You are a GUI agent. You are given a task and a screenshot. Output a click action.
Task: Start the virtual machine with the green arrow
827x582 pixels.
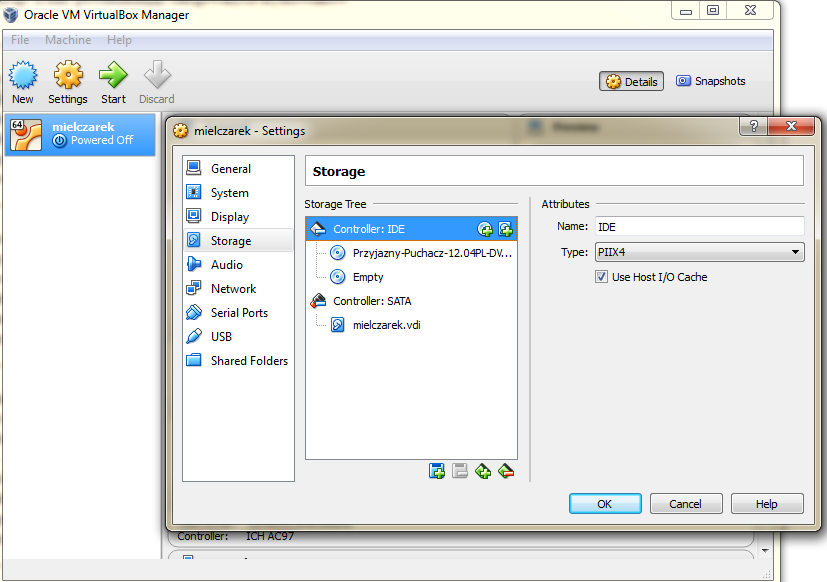pyautogui.click(x=113, y=75)
